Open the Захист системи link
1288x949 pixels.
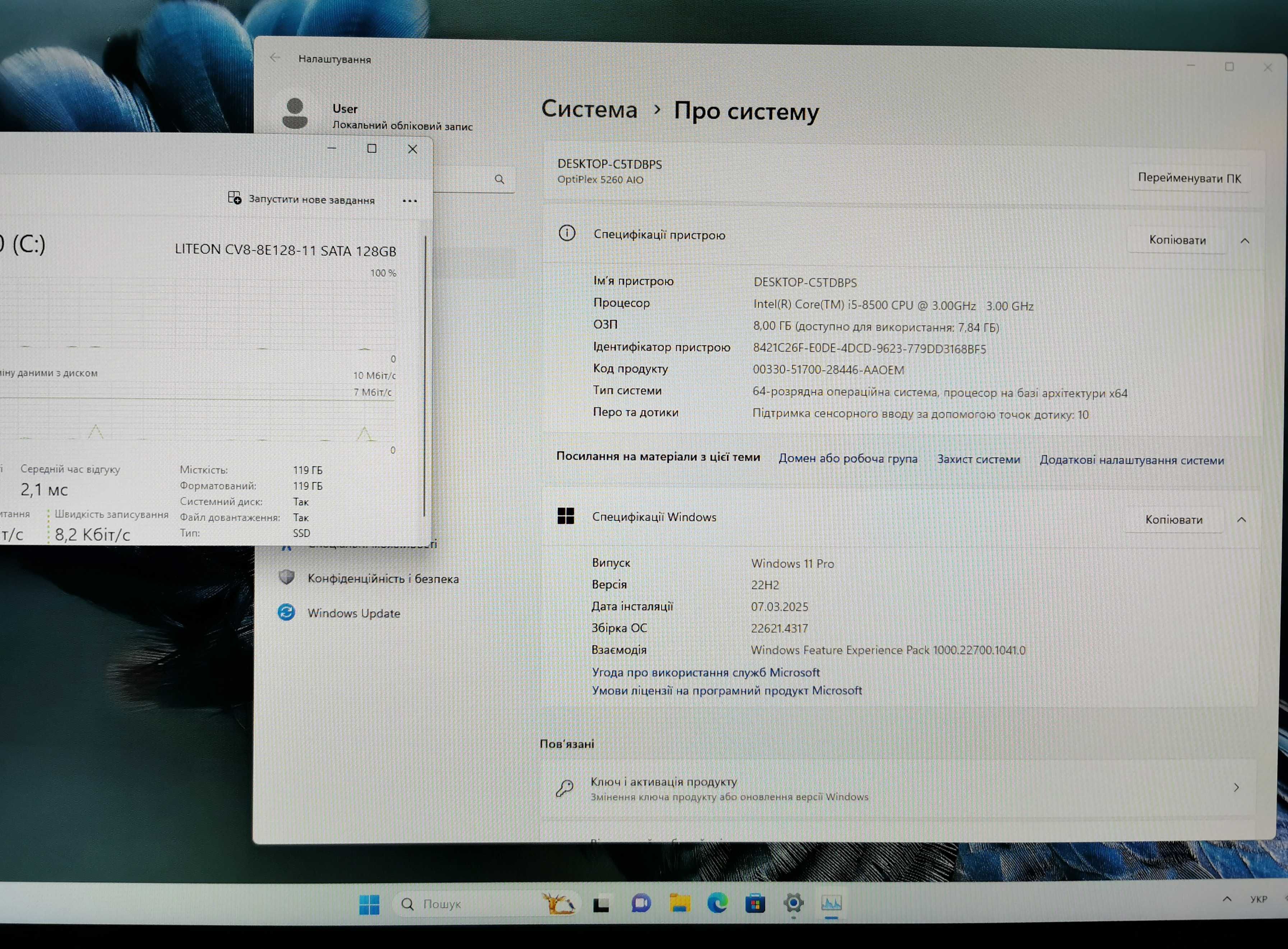point(978,459)
